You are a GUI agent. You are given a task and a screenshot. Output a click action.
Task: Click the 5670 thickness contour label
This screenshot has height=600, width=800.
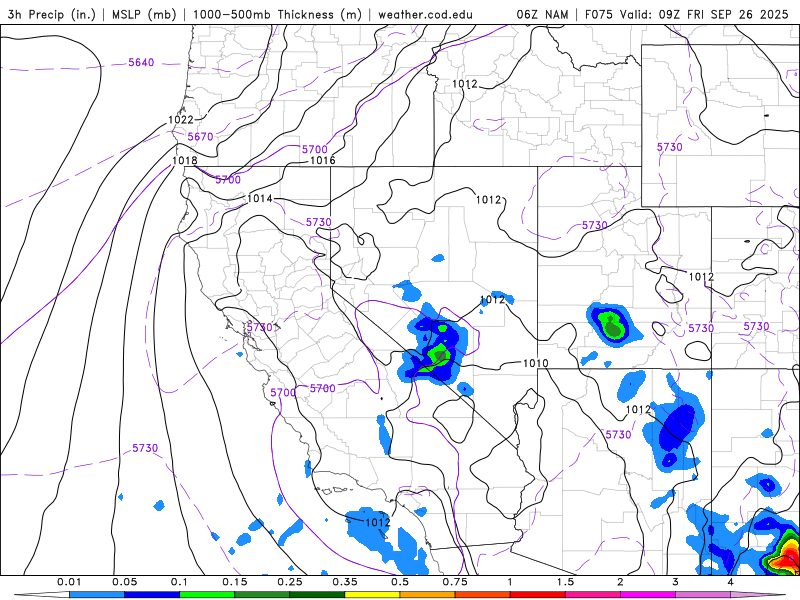click(x=201, y=137)
